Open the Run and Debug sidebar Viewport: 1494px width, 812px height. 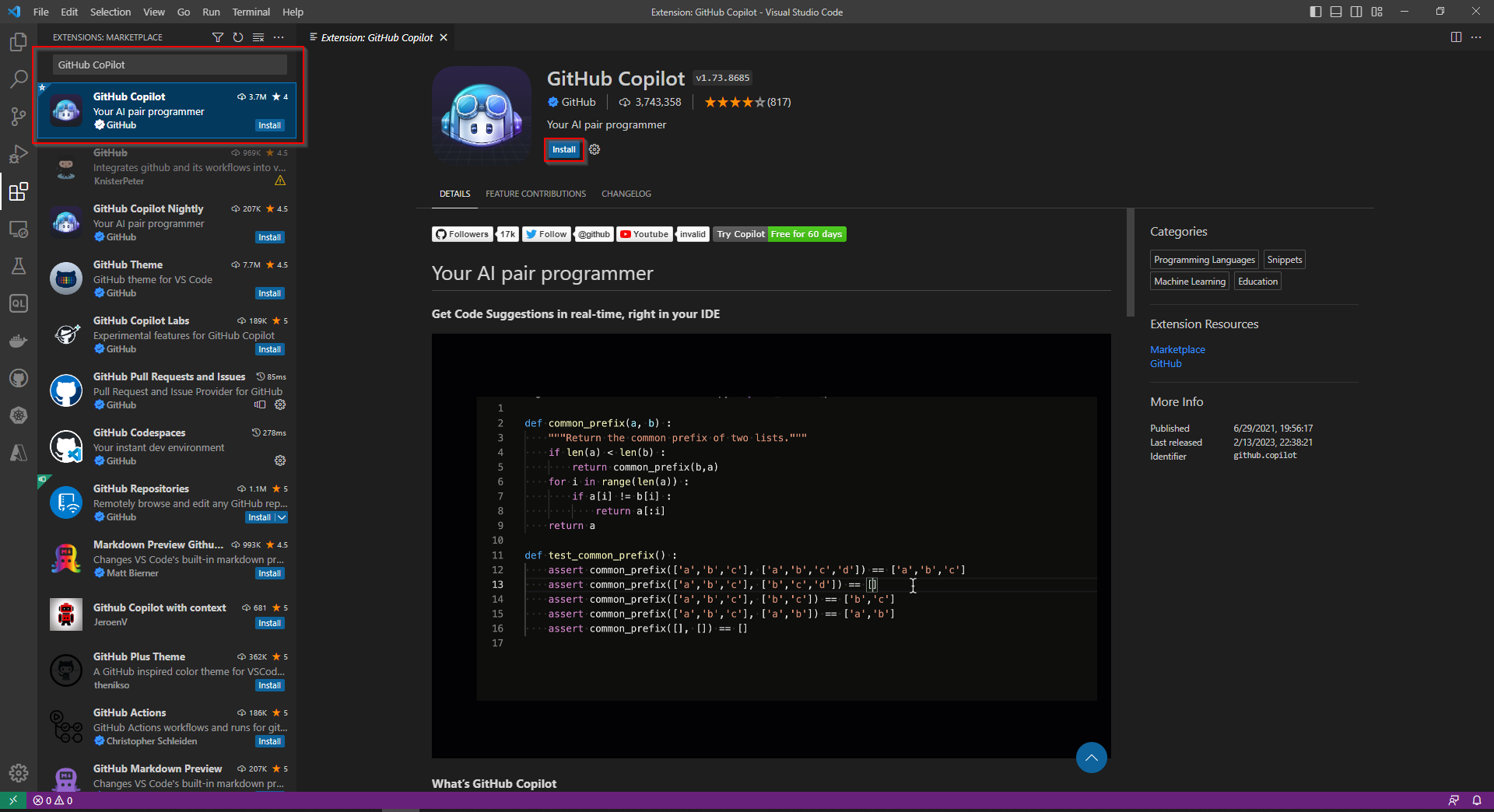(x=18, y=153)
